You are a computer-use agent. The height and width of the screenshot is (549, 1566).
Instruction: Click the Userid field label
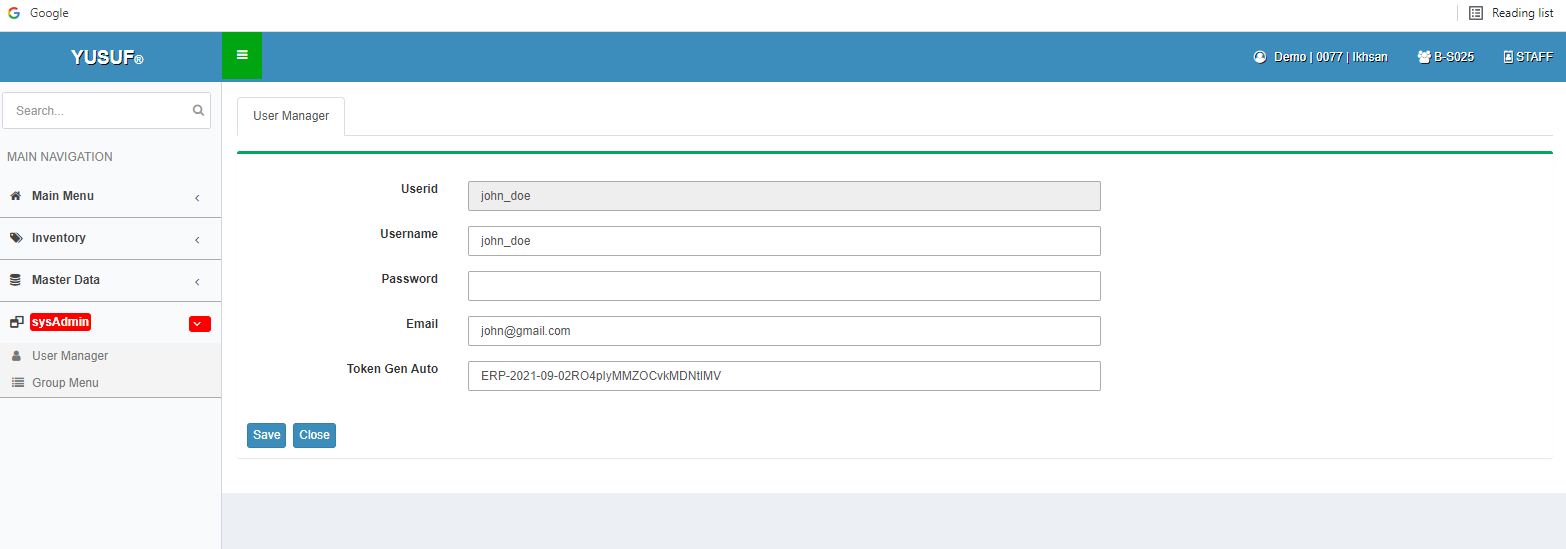coord(419,189)
